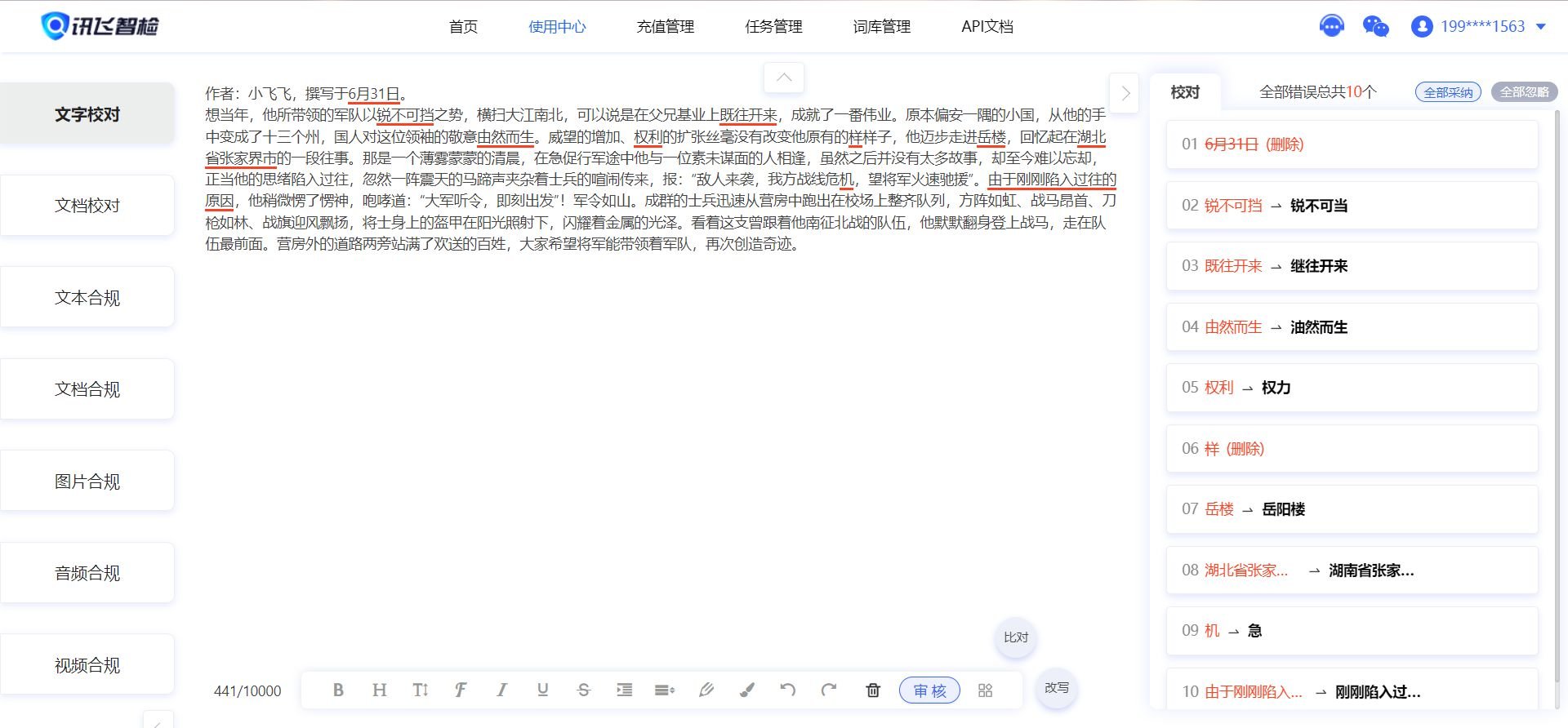The image size is (1568, 728).
Task: Click the undo arrow icon
Action: pyautogui.click(x=787, y=690)
